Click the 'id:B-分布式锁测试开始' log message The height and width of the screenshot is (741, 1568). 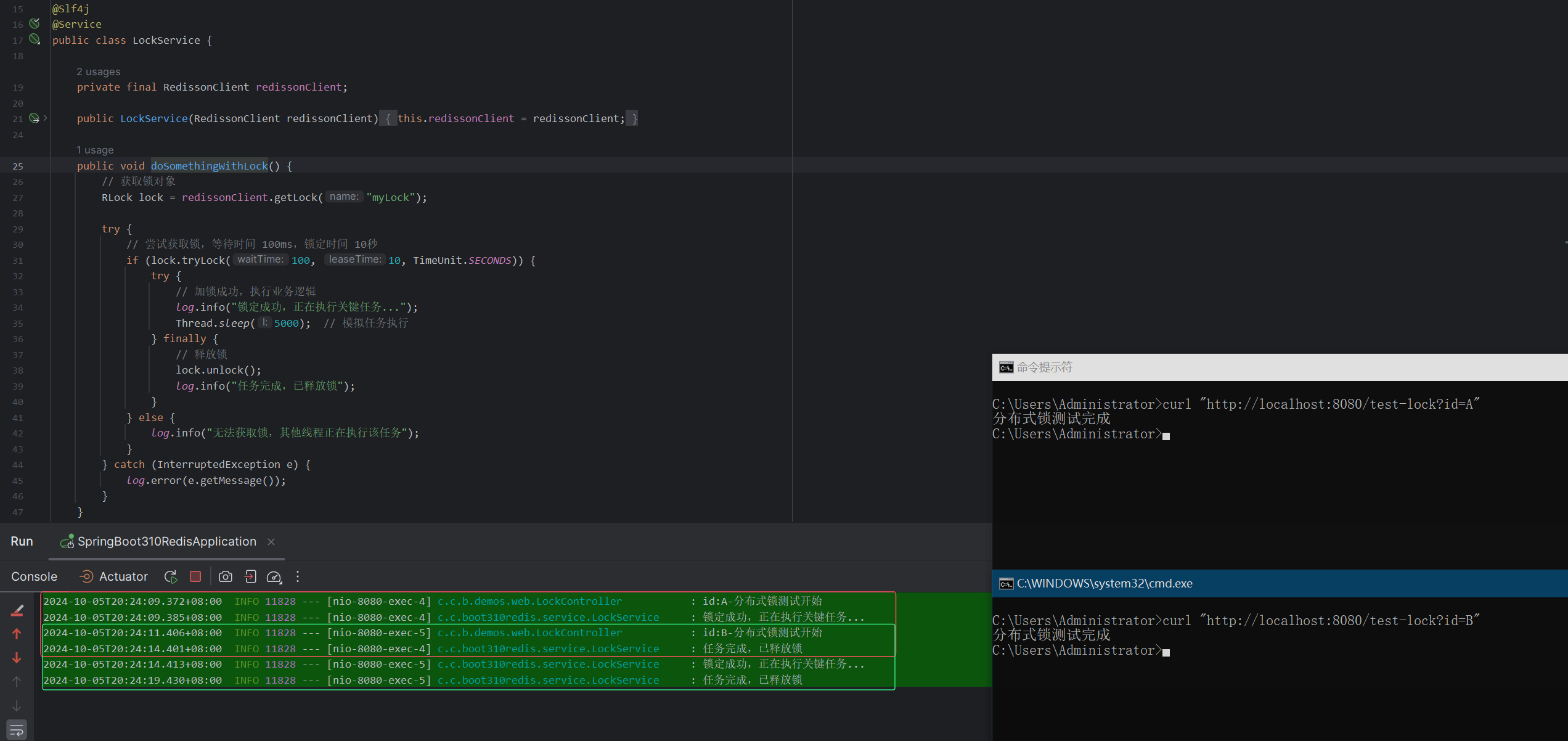tap(762, 633)
